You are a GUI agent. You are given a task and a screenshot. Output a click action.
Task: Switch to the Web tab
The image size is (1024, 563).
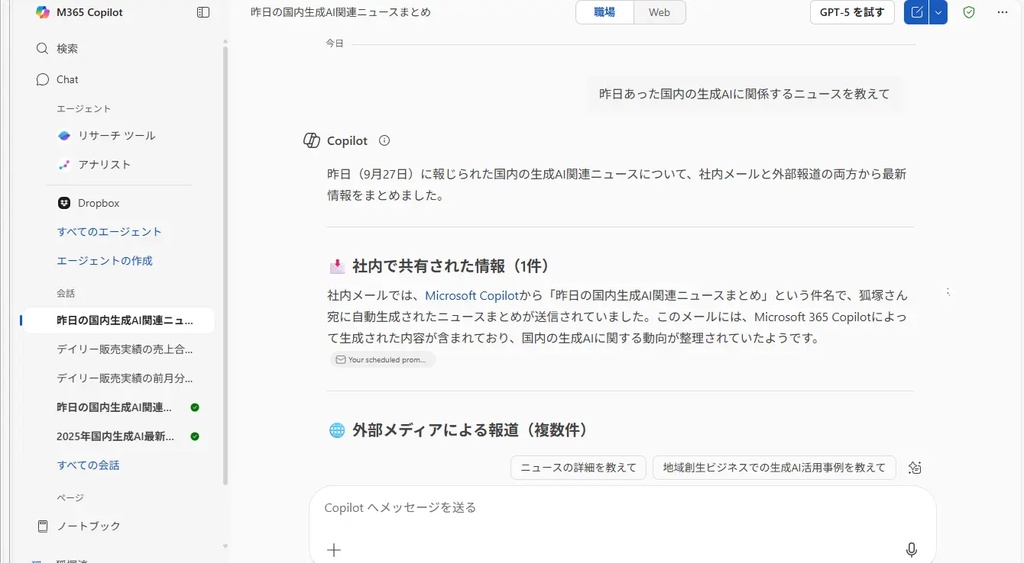(x=659, y=12)
